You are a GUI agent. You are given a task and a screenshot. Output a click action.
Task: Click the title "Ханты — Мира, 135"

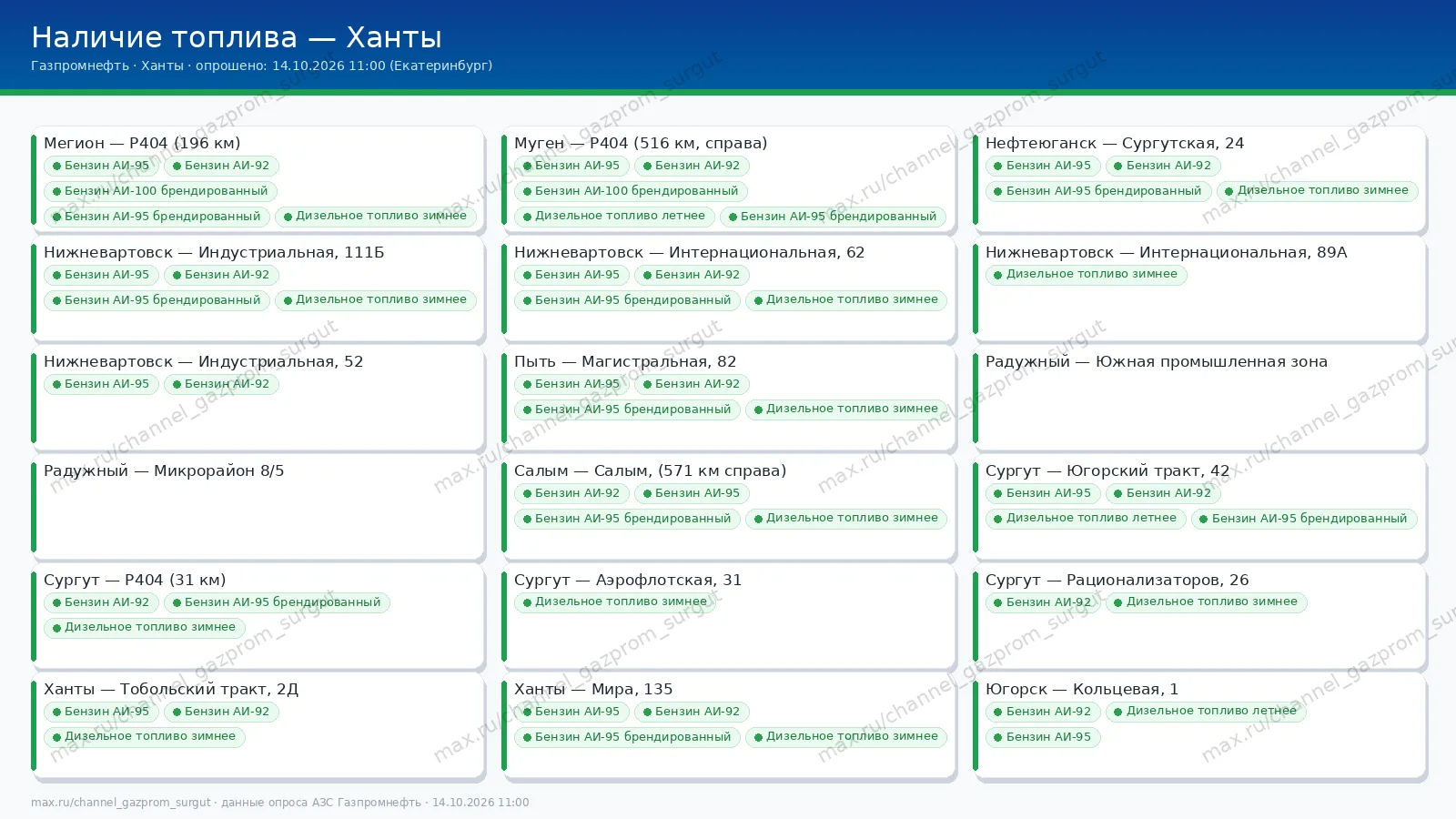coord(593,689)
